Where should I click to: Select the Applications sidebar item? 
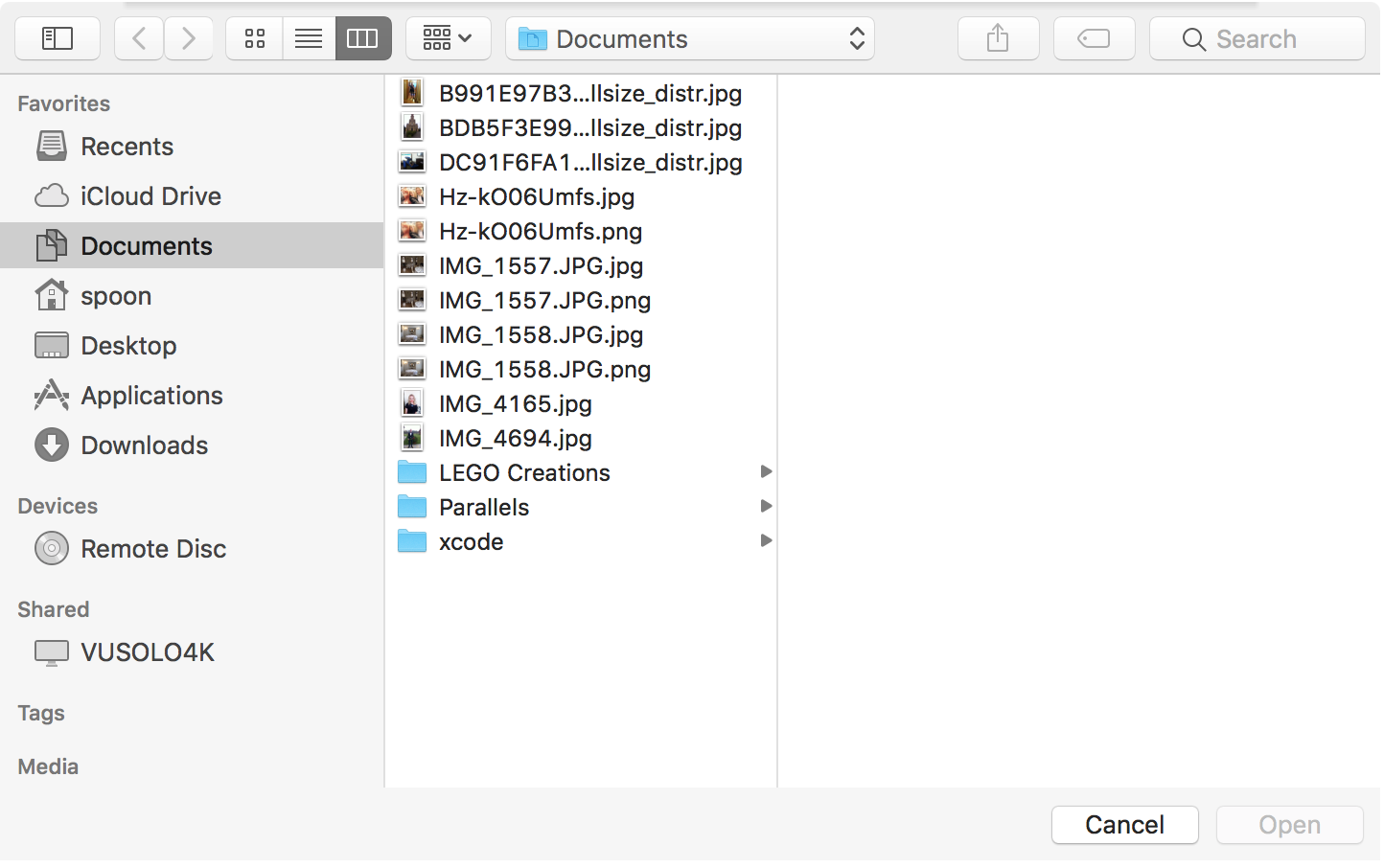pyautogui.click(x=151, y=396)
